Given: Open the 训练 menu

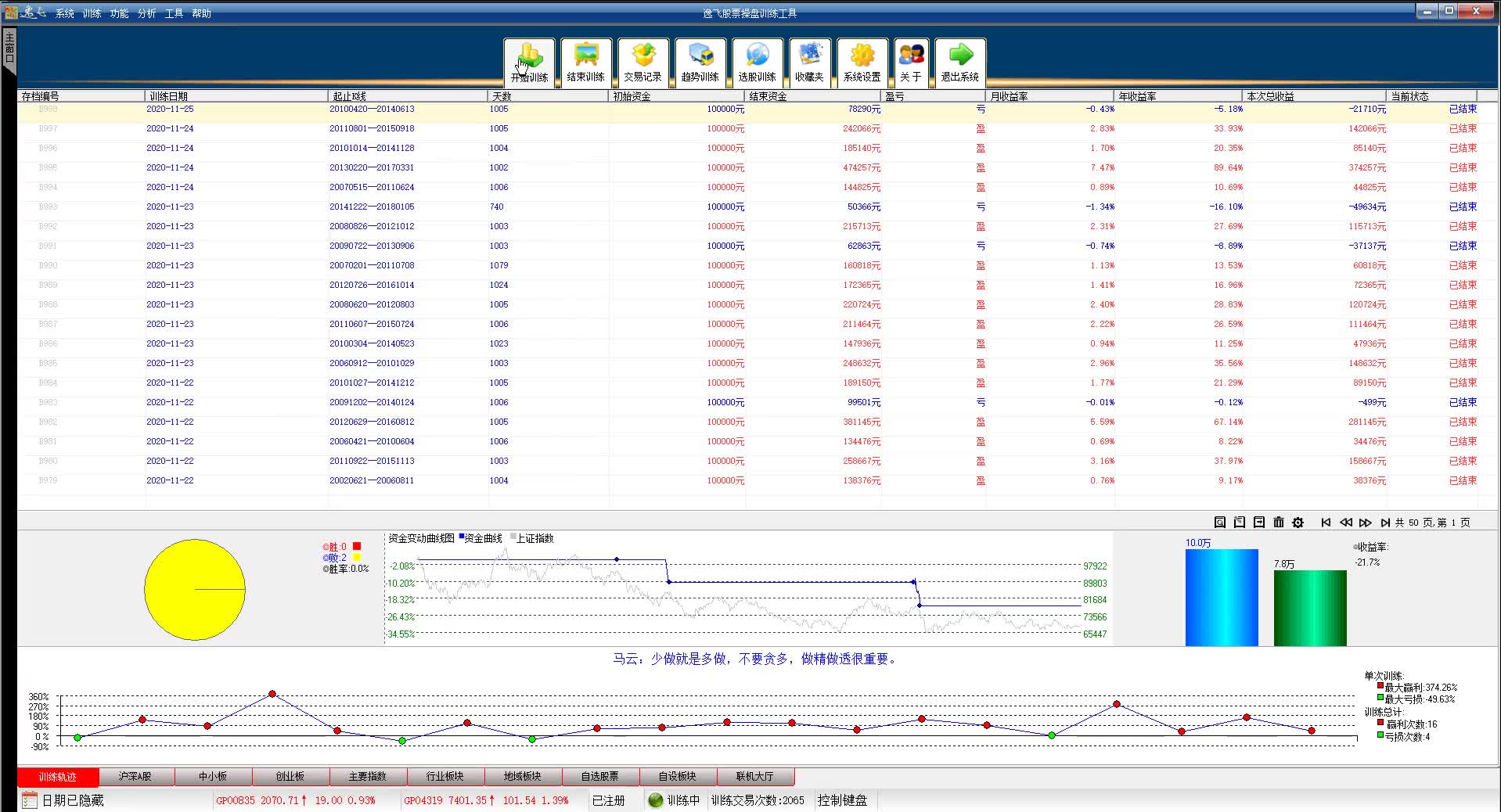Looking at the screenshot, I should click(x=92, y=13).
